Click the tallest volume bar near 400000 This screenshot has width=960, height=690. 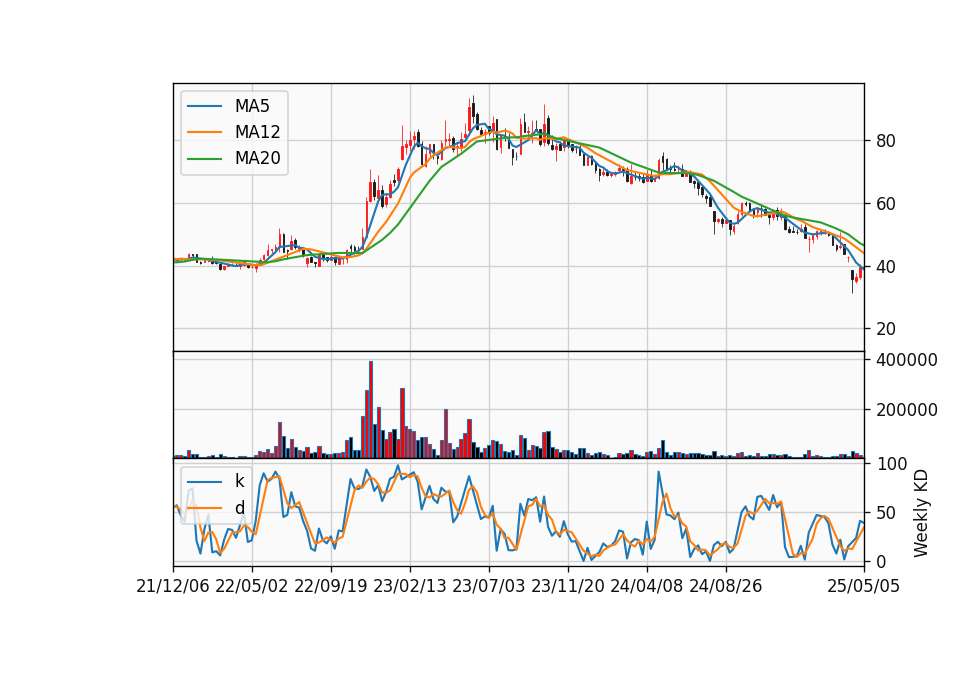[371, 410]
